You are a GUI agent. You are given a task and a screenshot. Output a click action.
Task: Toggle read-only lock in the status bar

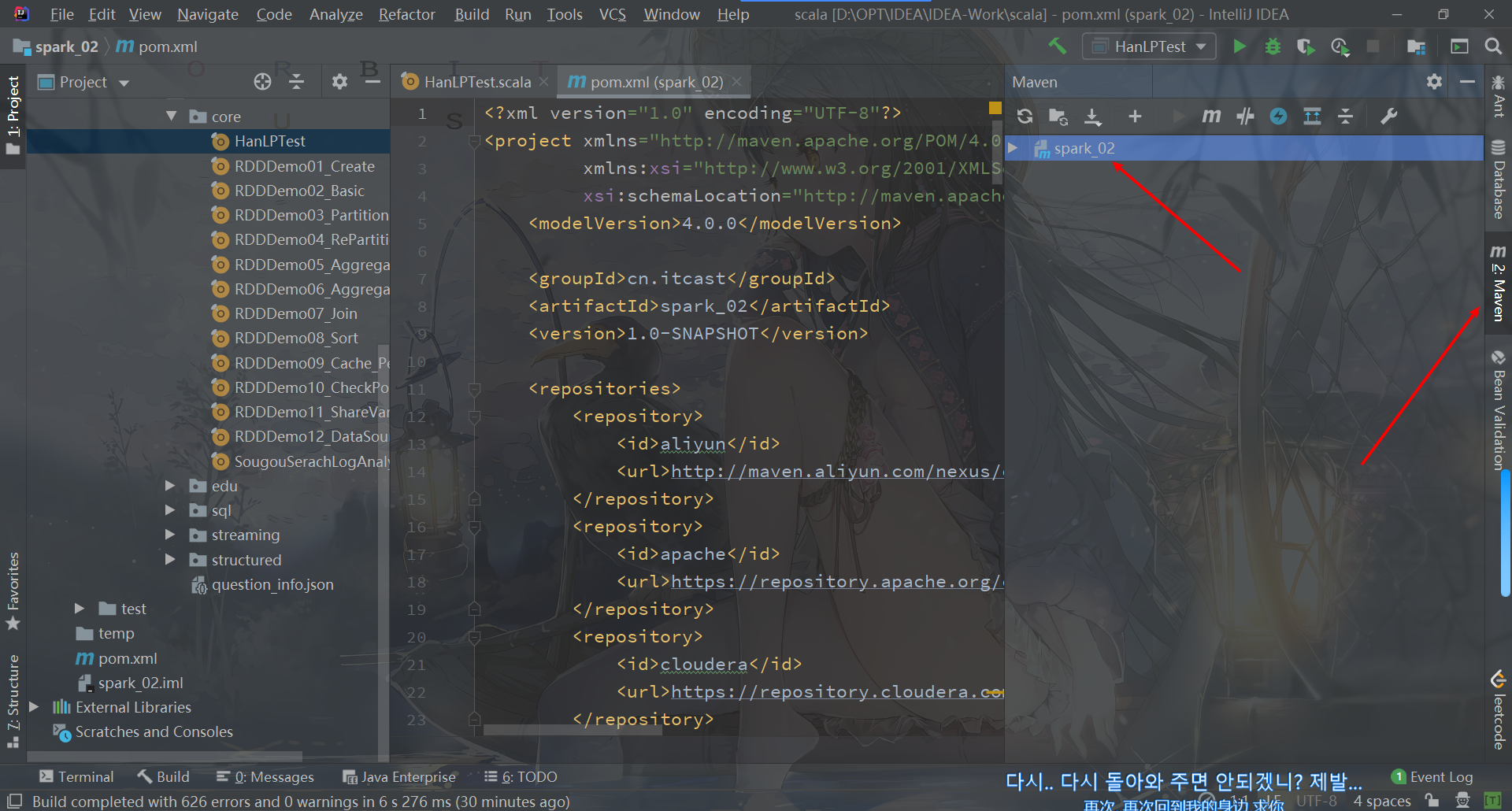click(x=1432, y=801)
